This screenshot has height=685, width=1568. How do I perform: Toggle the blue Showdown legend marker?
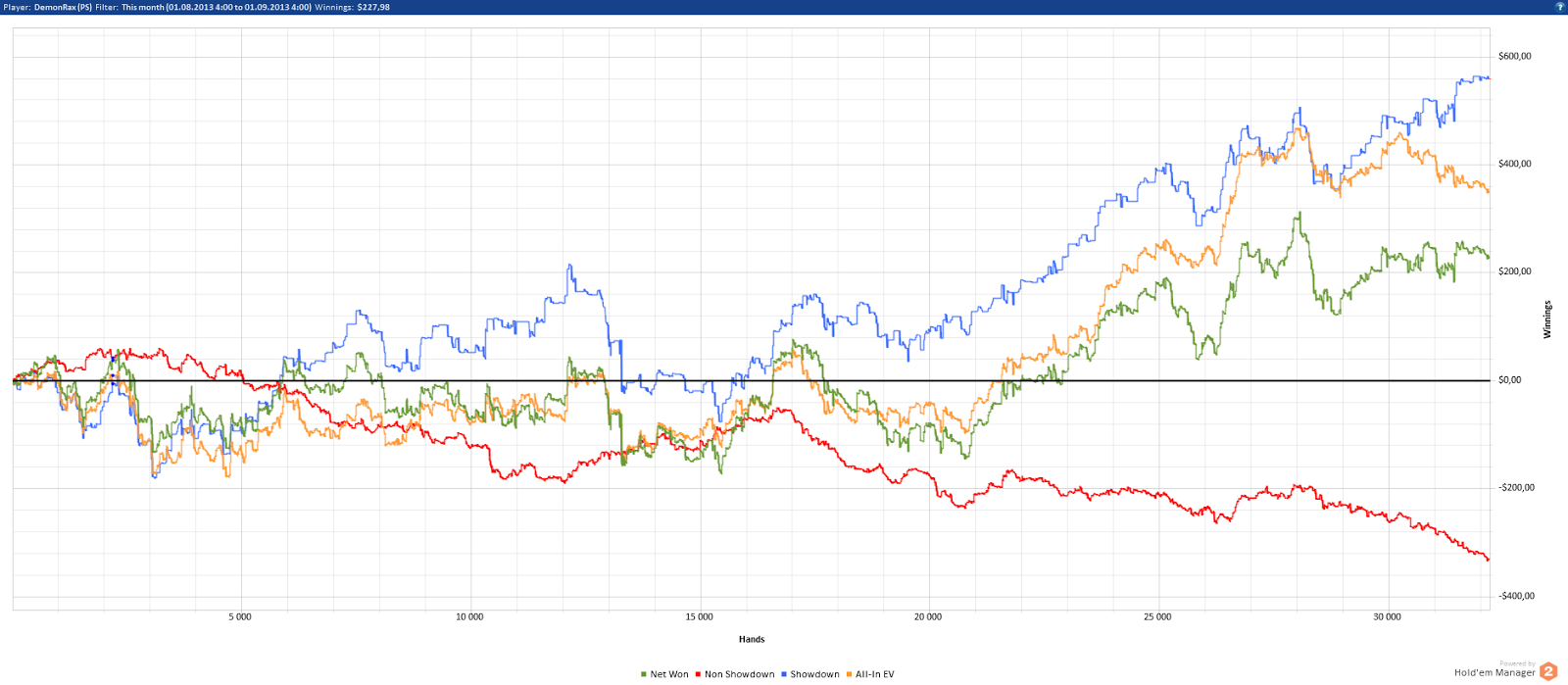[784, 674]
